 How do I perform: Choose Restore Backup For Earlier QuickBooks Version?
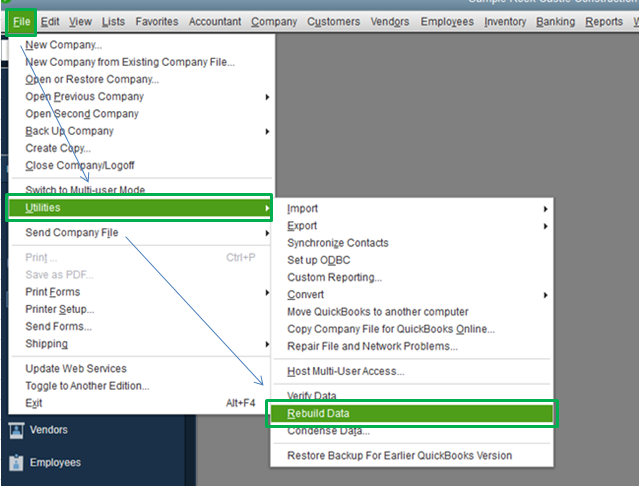coord(412,455)
